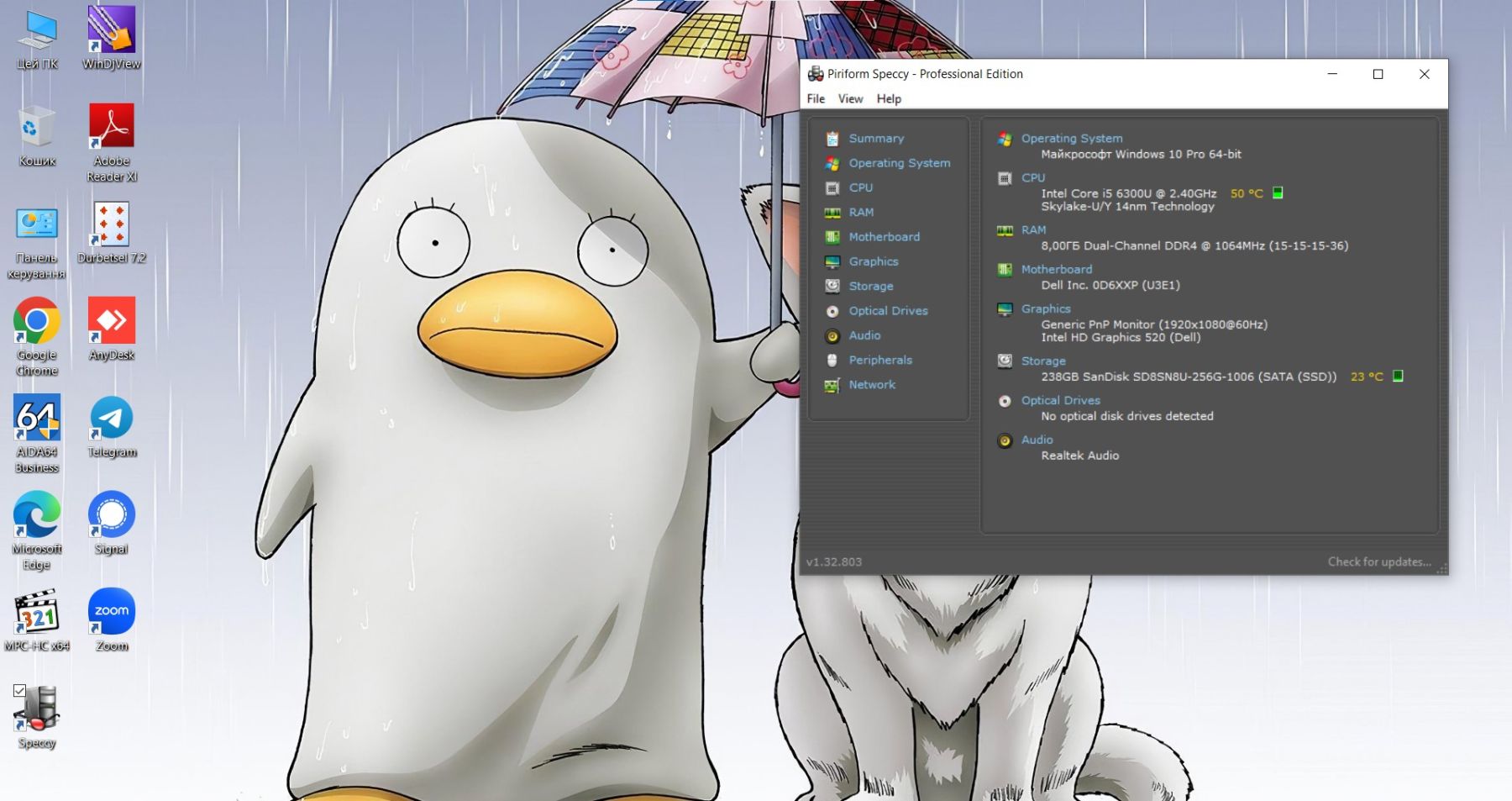The height and width of the screenshot is (801, 1512).
Task: Click the Speccy title bar app icon
Action: [x=815, y=74]
